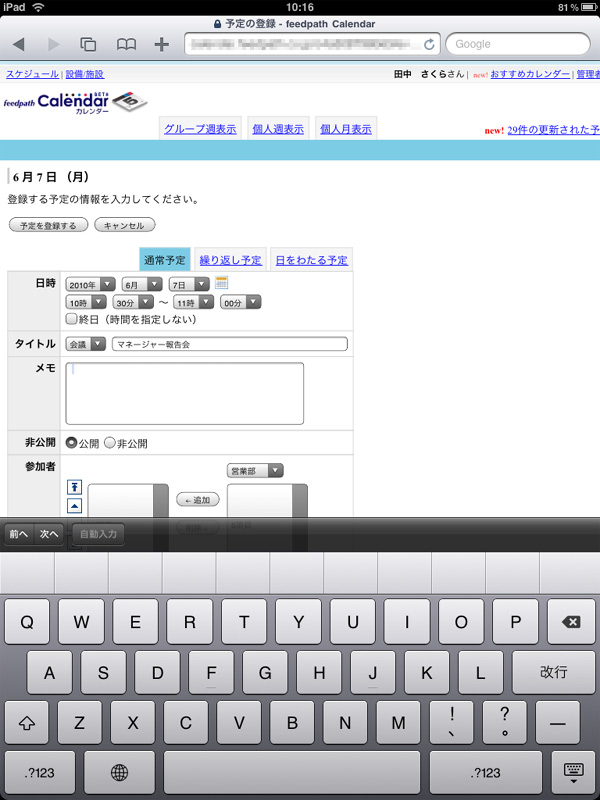Tap the backspace key on keyboard
The image size is (600, 800).
[x=571, y=621]
